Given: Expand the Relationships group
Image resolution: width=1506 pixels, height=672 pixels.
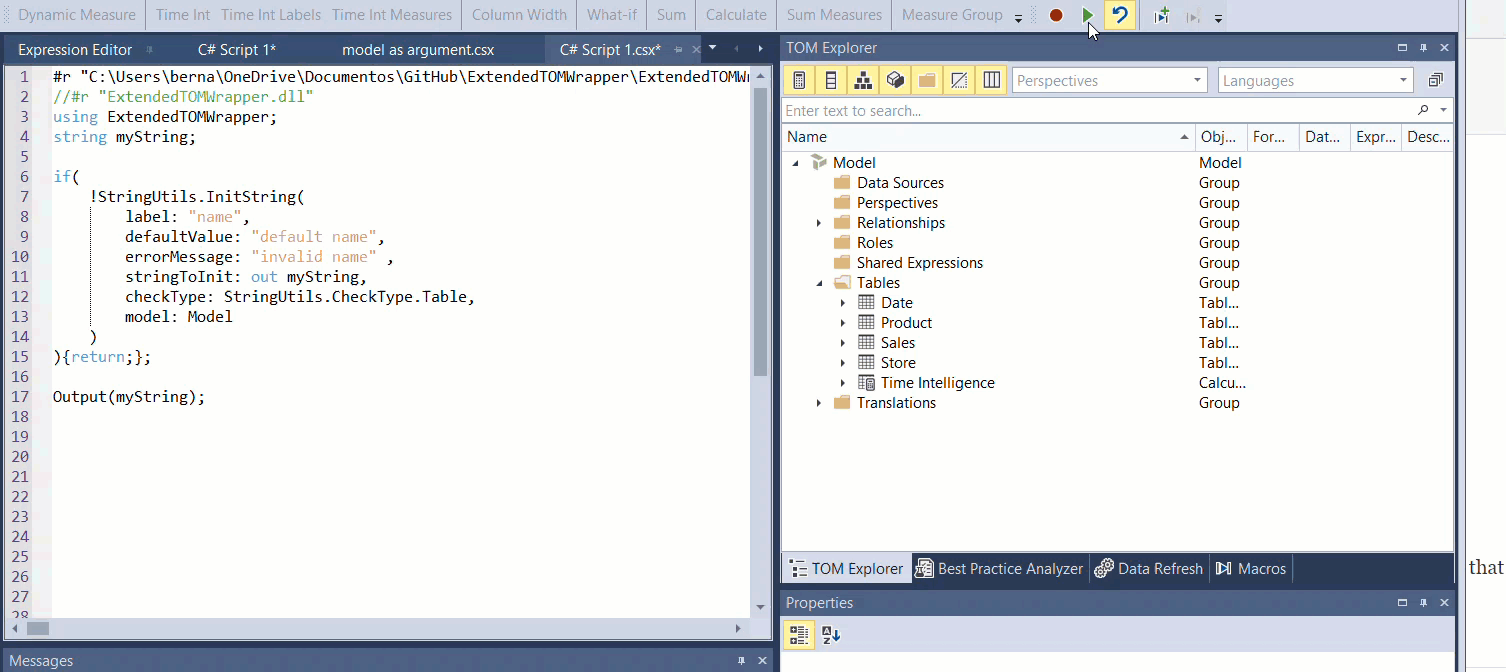Looking at the screenshot, I should coord(819,223).
